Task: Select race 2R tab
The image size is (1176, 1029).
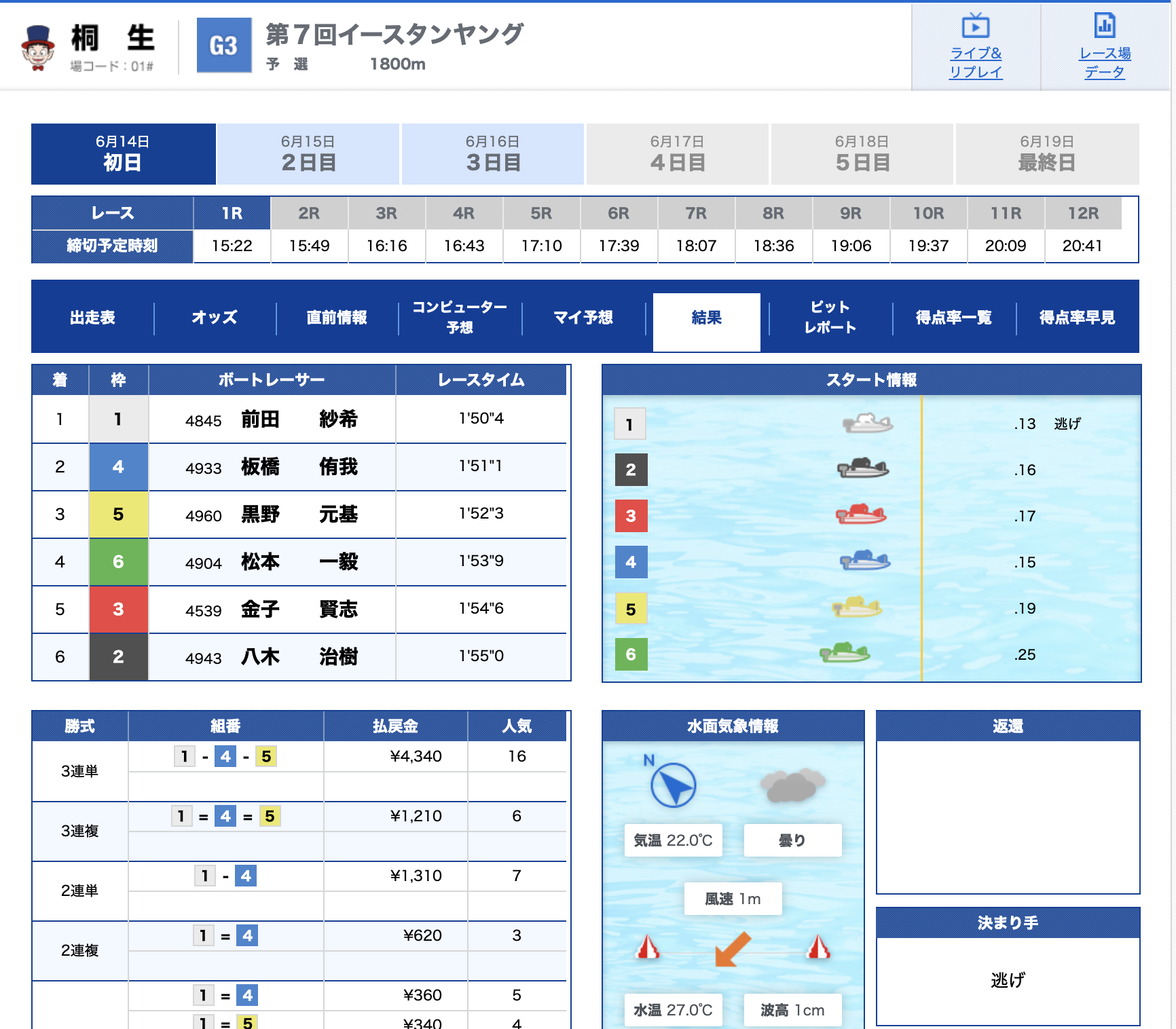Action: [x=309, y=214]
